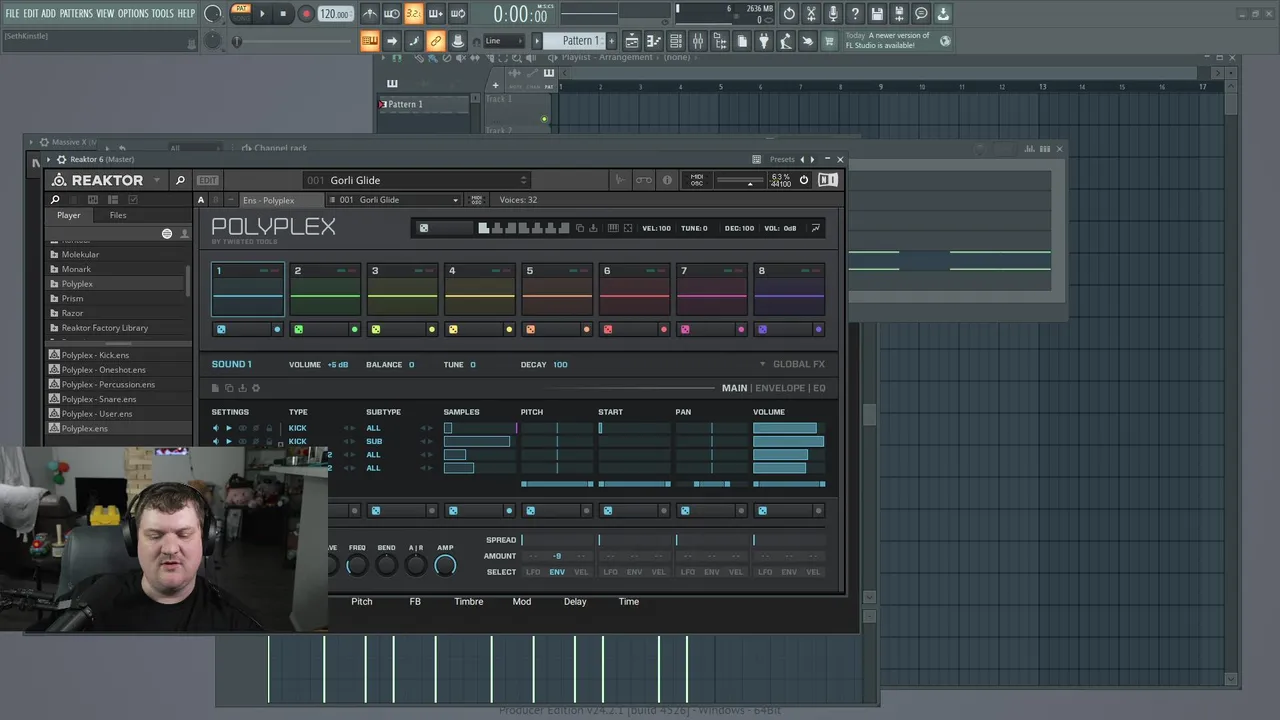Mute the first KICK layer speaker icon

click(215, 428)
